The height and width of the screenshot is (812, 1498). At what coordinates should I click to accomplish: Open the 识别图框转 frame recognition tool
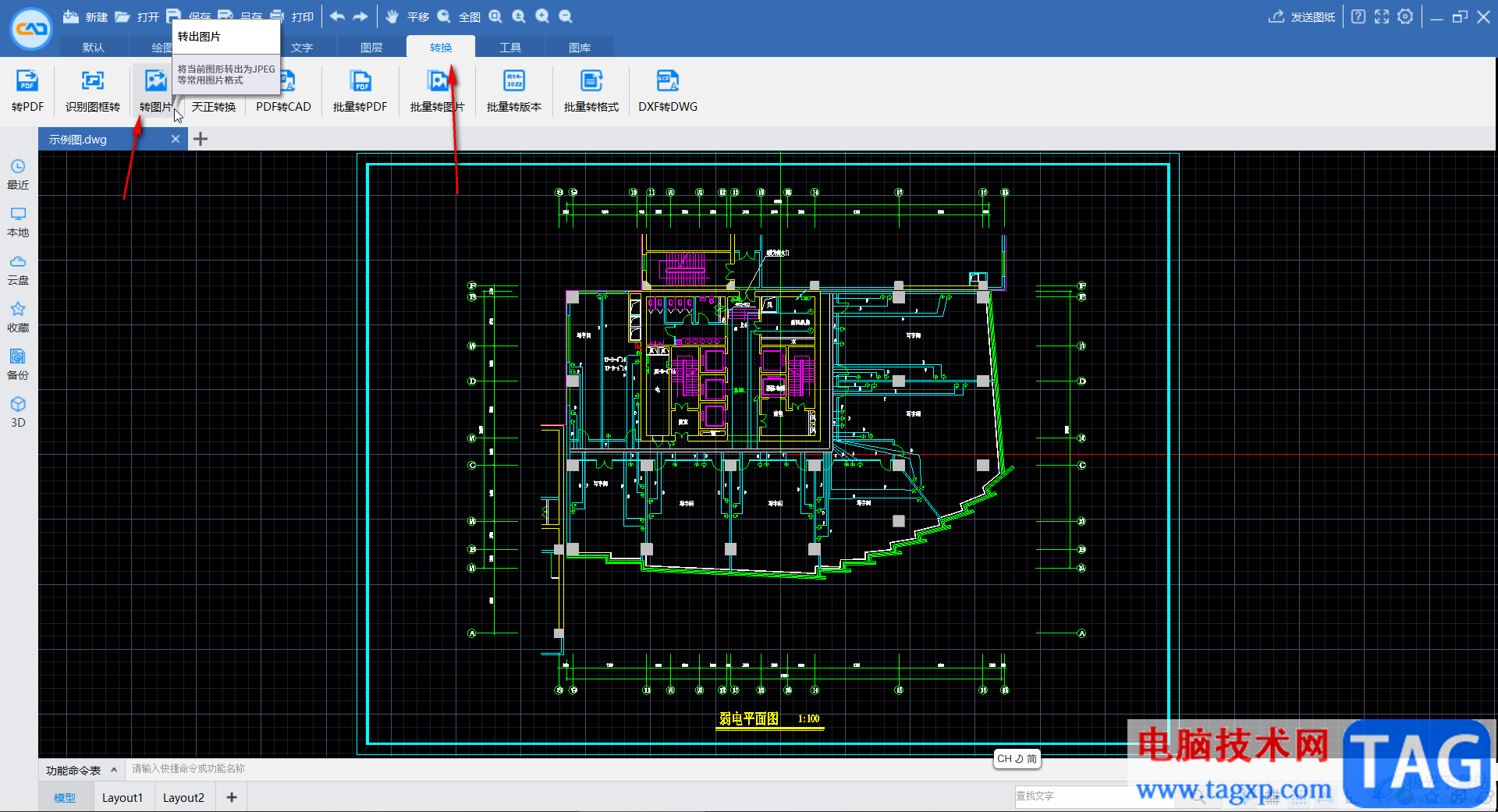pos(93,90)
